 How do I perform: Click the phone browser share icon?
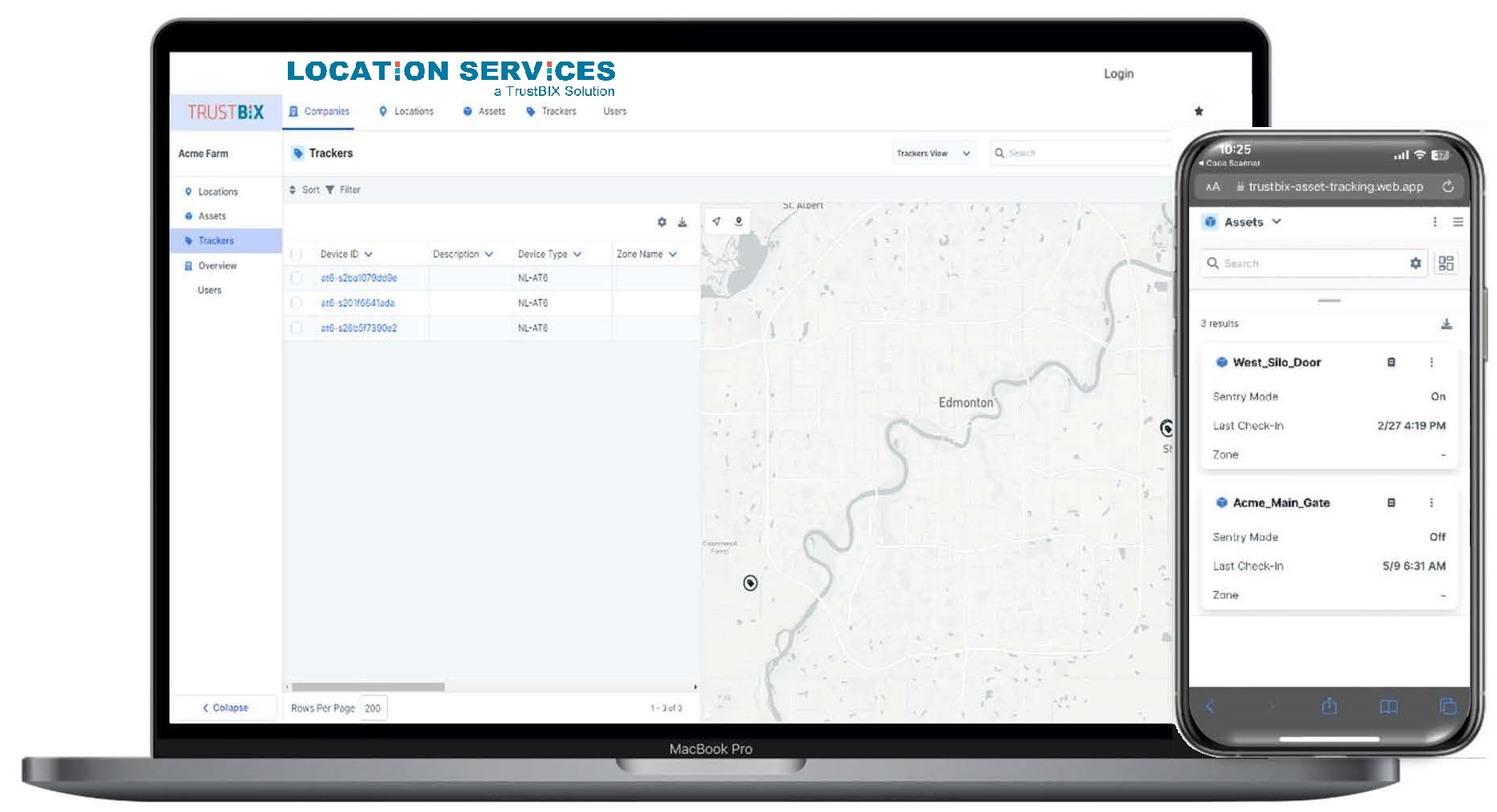[1329, 706]
